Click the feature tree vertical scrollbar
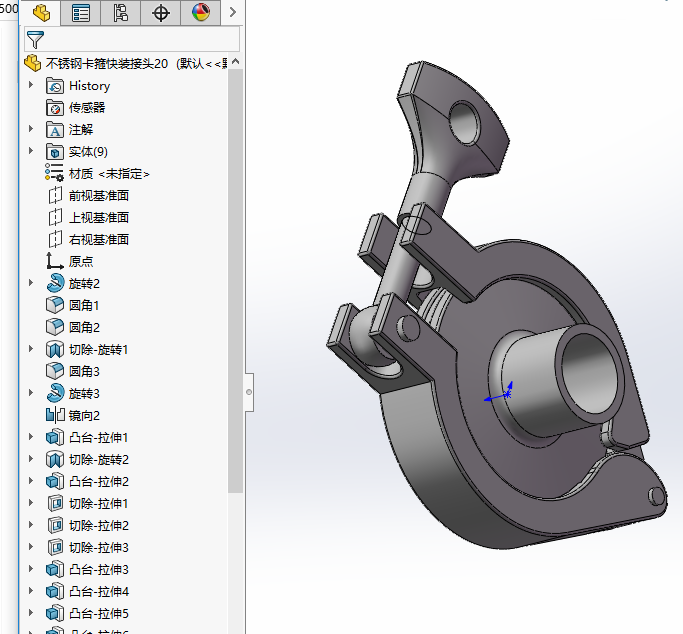683x634 pixels. tap(236, 280)
